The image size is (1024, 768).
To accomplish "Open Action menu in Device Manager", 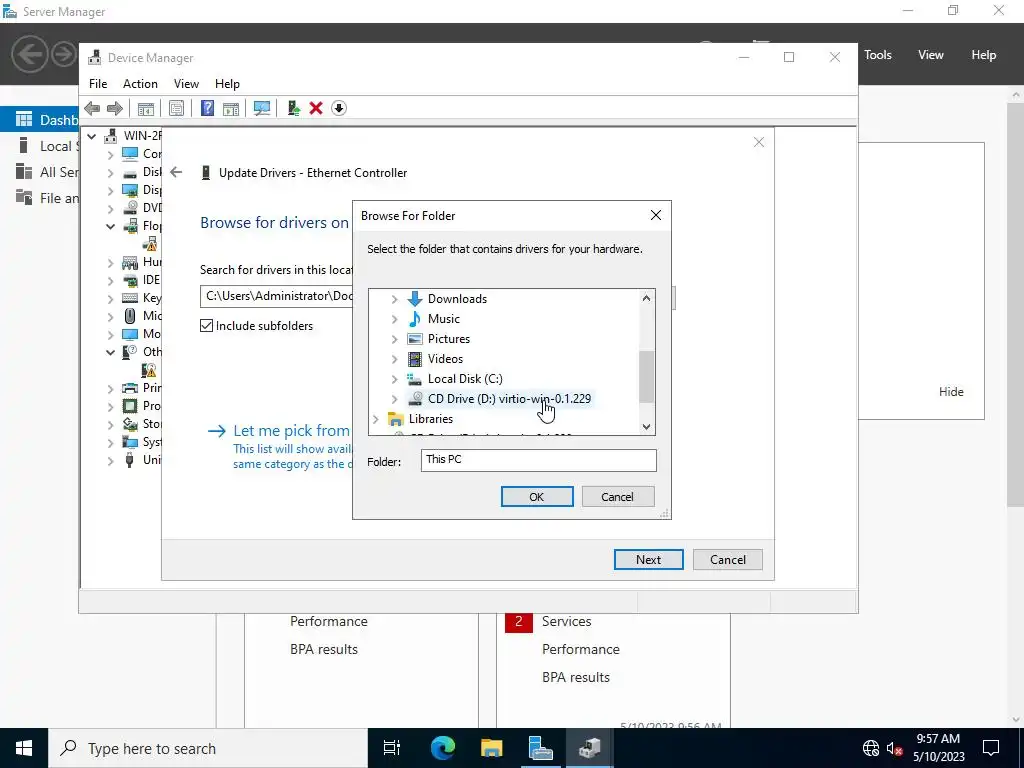I will (x=140, y=84).
